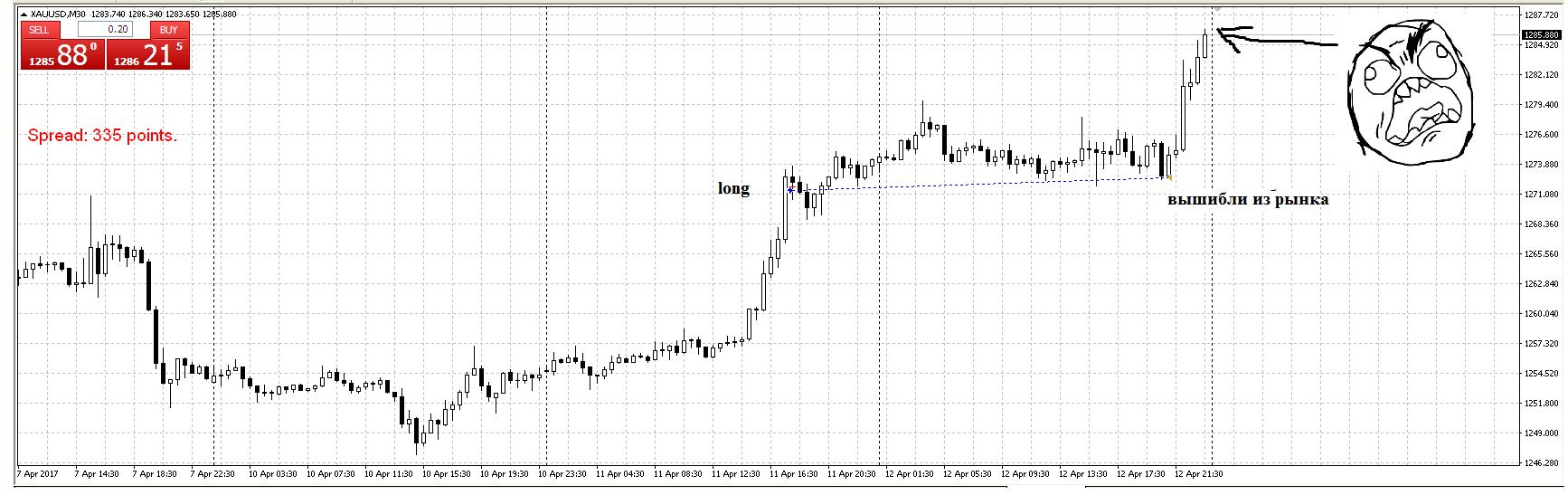
Task: Click the '12 Apr 01:30' time label
Action: pos(909,474)
